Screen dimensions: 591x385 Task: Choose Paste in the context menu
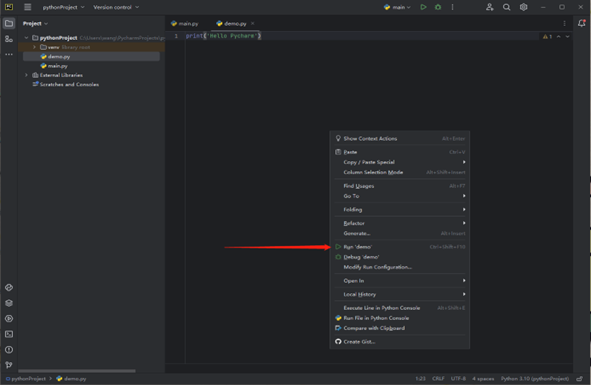(x=400, y=152)
